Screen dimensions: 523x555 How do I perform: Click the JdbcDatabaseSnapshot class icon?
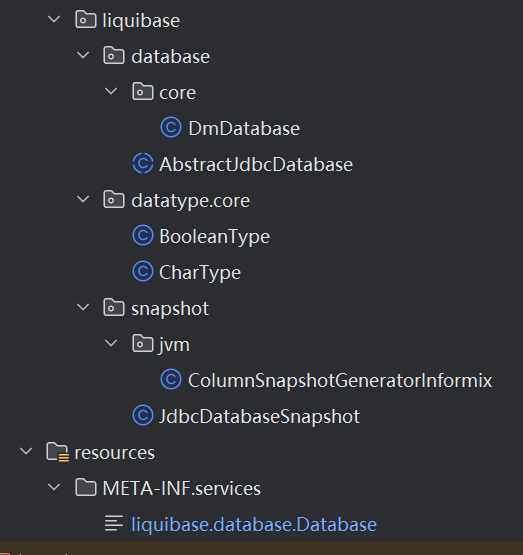tap(143, 416)
